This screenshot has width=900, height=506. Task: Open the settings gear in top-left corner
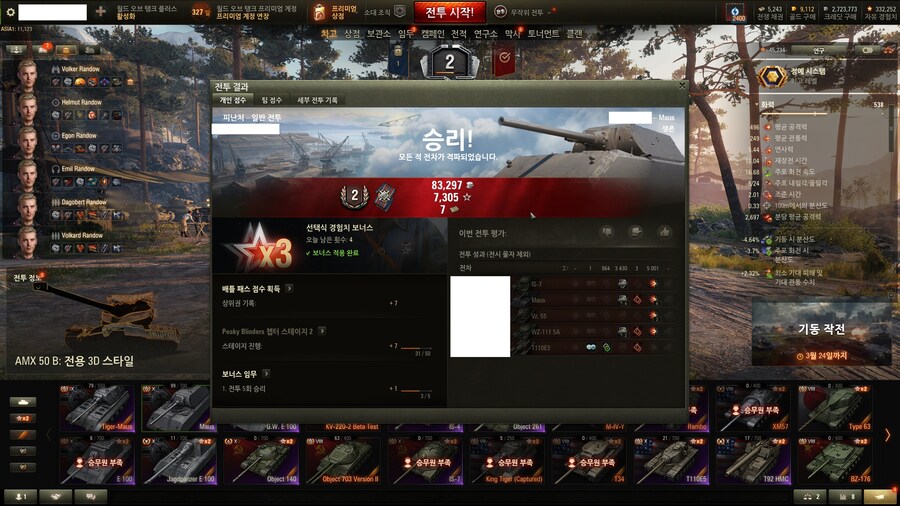click(x=10, y=11)
